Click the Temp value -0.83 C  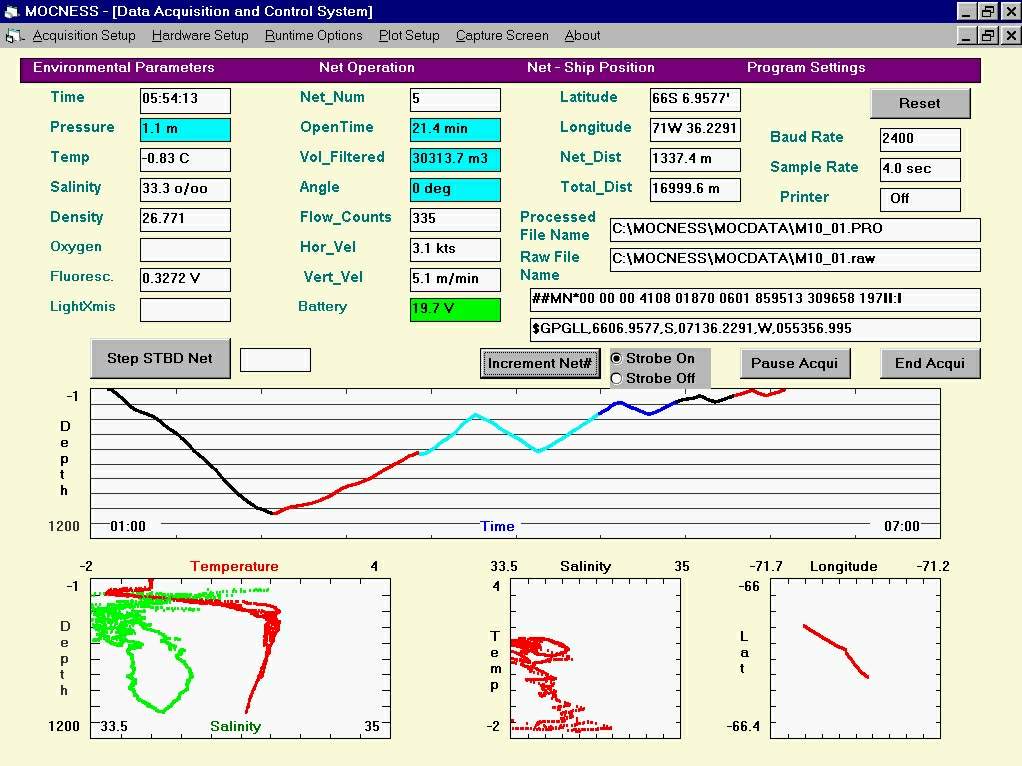coord(185,159)
